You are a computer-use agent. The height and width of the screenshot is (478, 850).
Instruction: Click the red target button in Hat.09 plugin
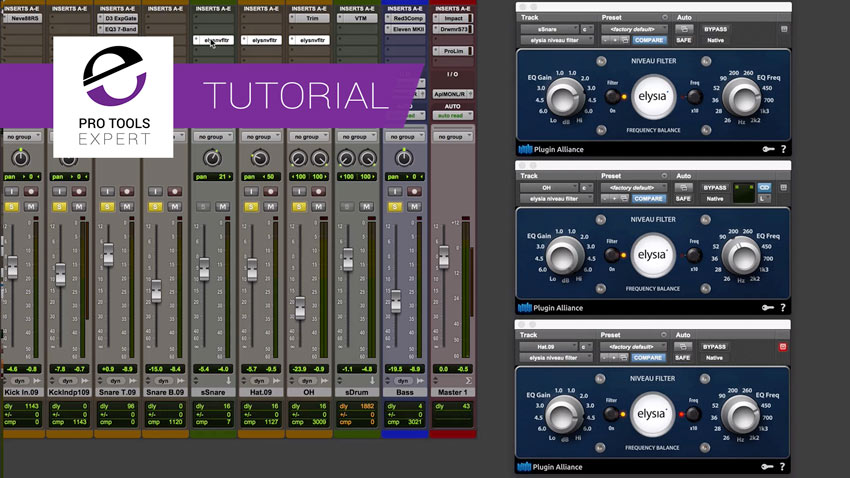783,347
